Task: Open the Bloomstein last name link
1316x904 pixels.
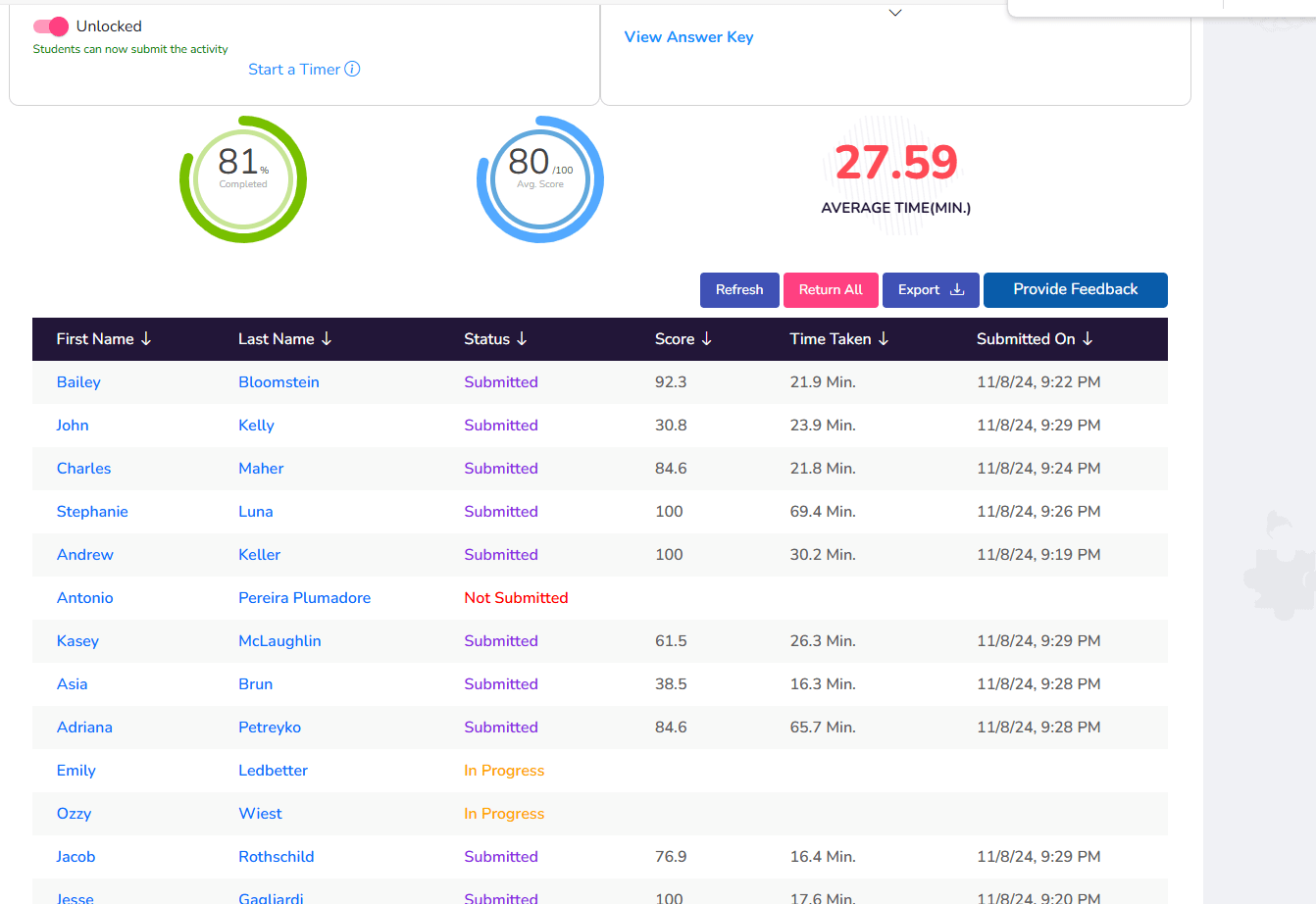Action: point(278,382)
